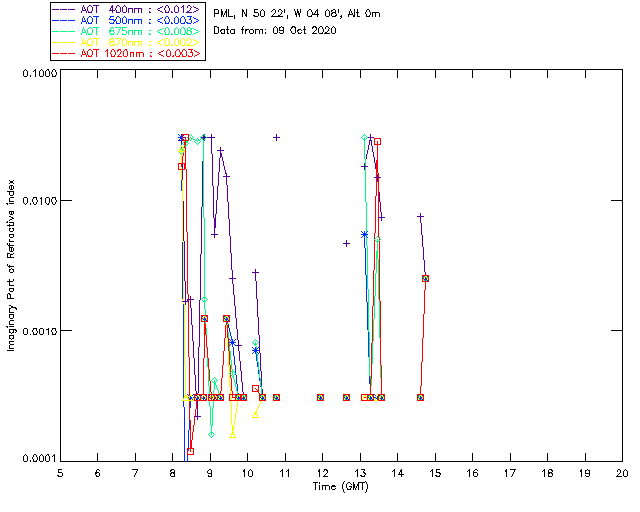The width and height of the screenshot is (640, 512).
Task: Click the red dashed line sample in legend
Action: coord(64,53)
